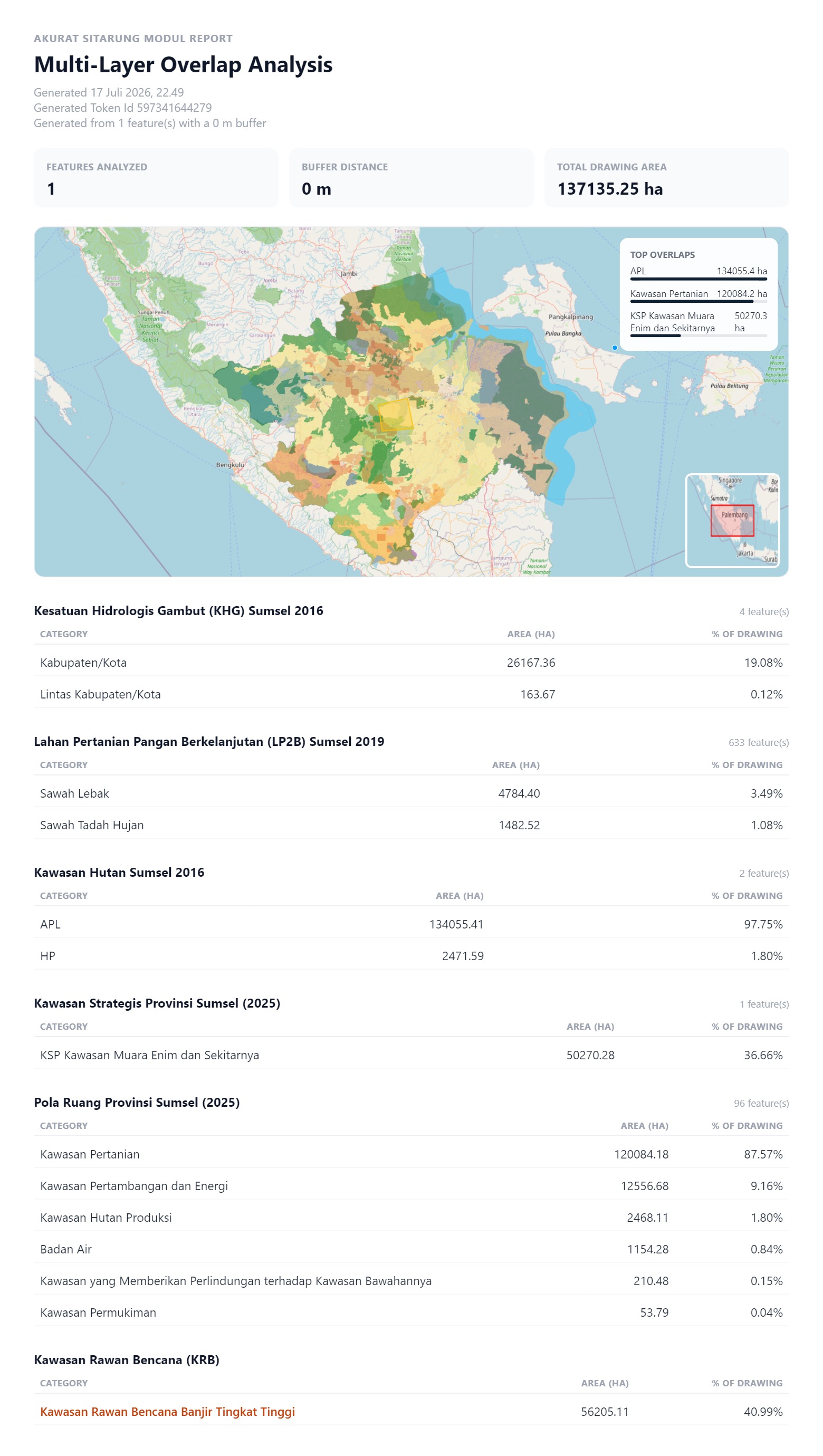The width and height of the screenshot is (823, 1456).
Task: Click the LP2B Sumsel 2019 section heading
Action: 209,742
